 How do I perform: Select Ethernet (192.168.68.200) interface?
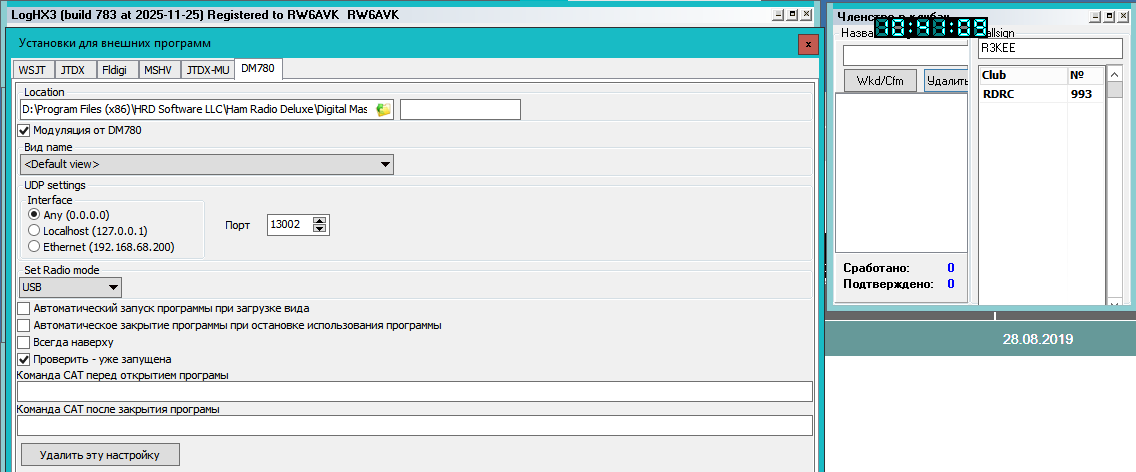35,247
